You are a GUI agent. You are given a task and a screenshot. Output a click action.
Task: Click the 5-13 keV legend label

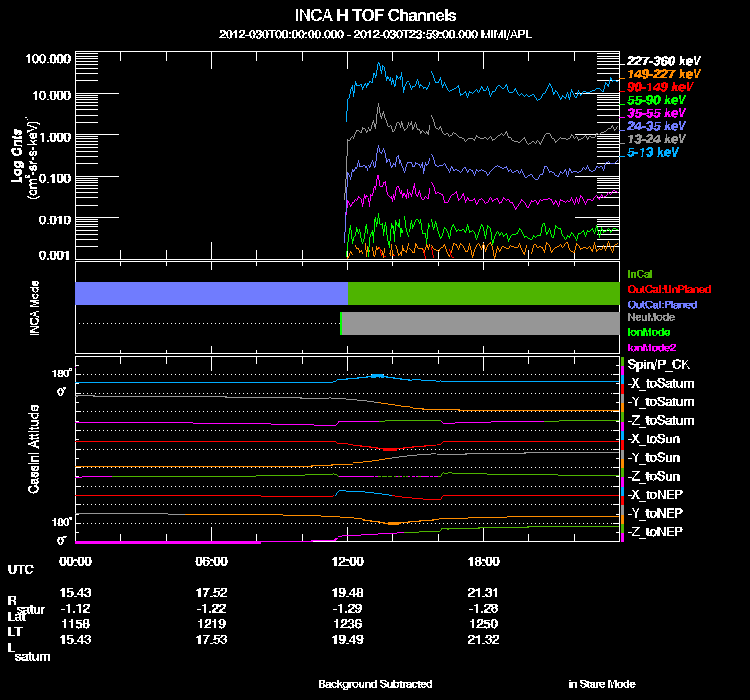[x=653, y=152]
